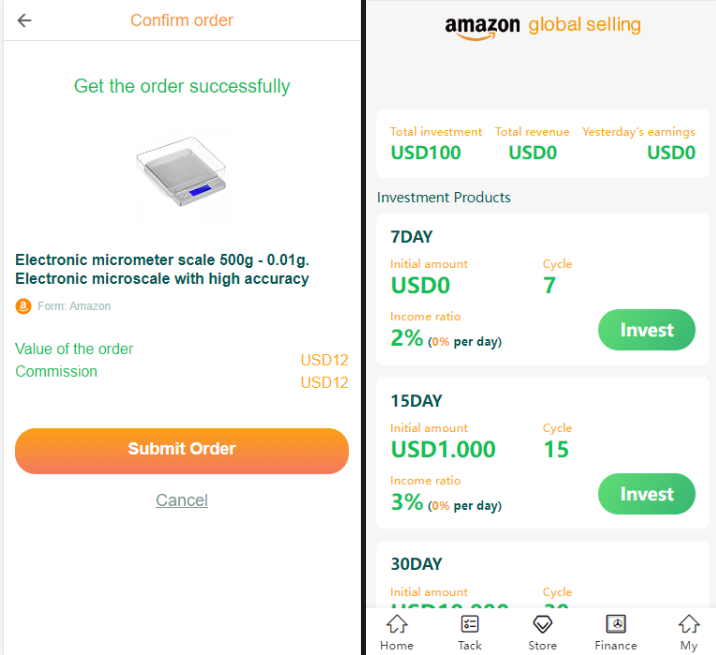The width and height of the screenshot is (716, 655).
Task: Open the My profile icon
Action: point(689,624)
